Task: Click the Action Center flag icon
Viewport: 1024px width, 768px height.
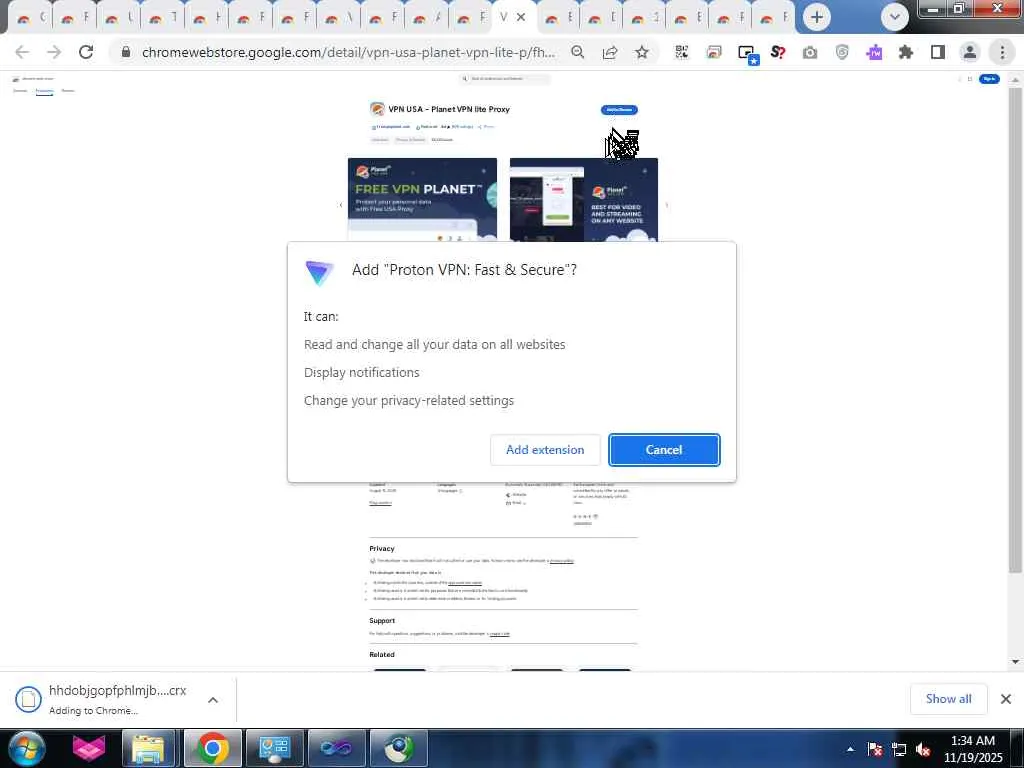Action: point(875,749)
